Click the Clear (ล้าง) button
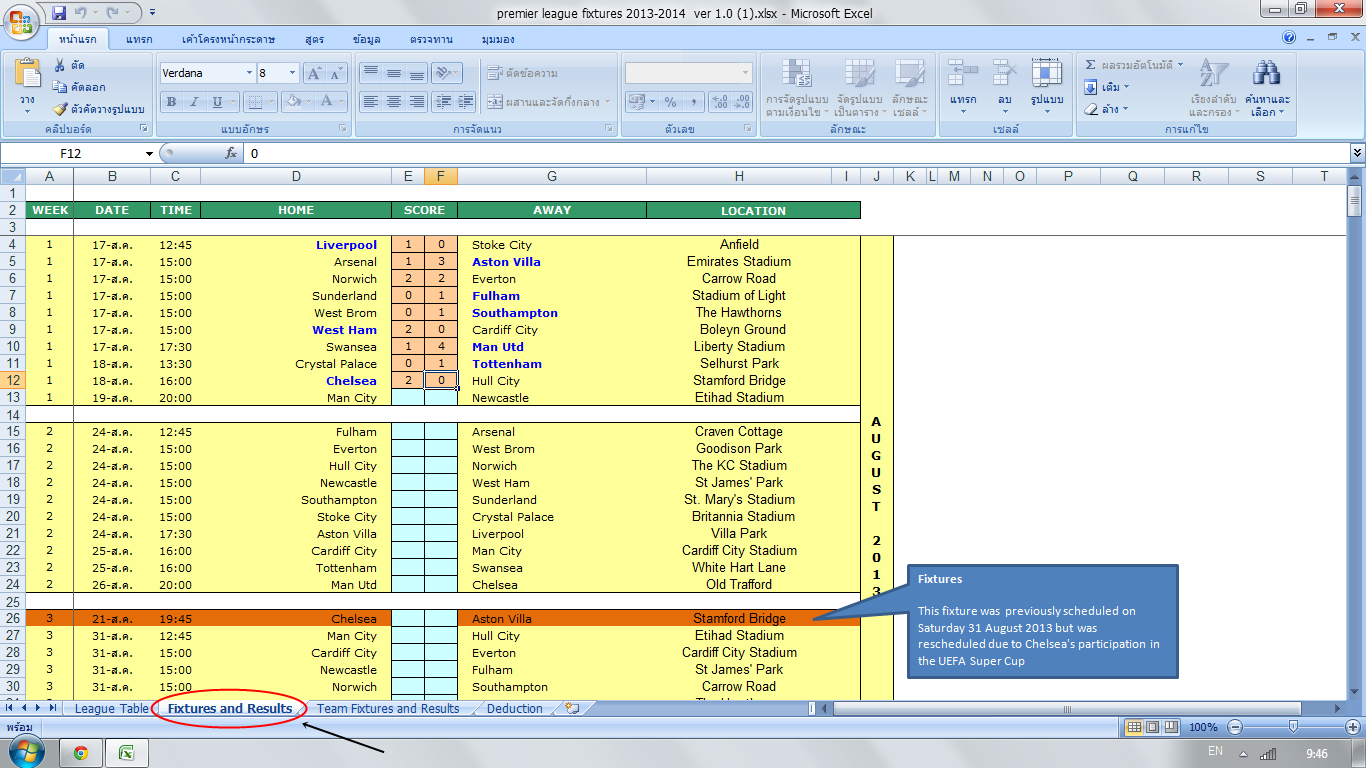The image size is (1366, 768). 1106,109
